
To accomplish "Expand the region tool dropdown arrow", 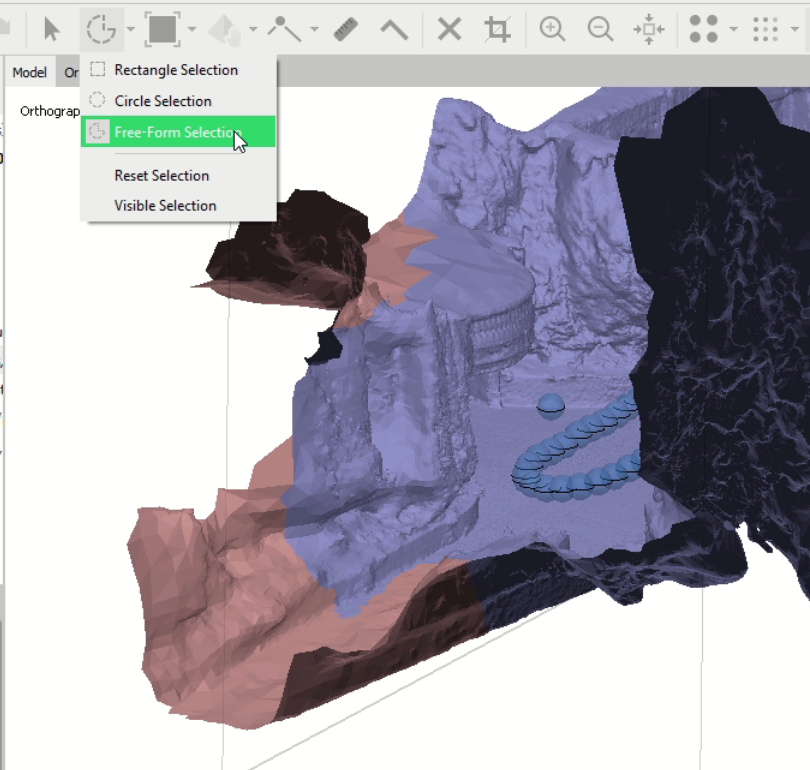I will tap(192, 29).
